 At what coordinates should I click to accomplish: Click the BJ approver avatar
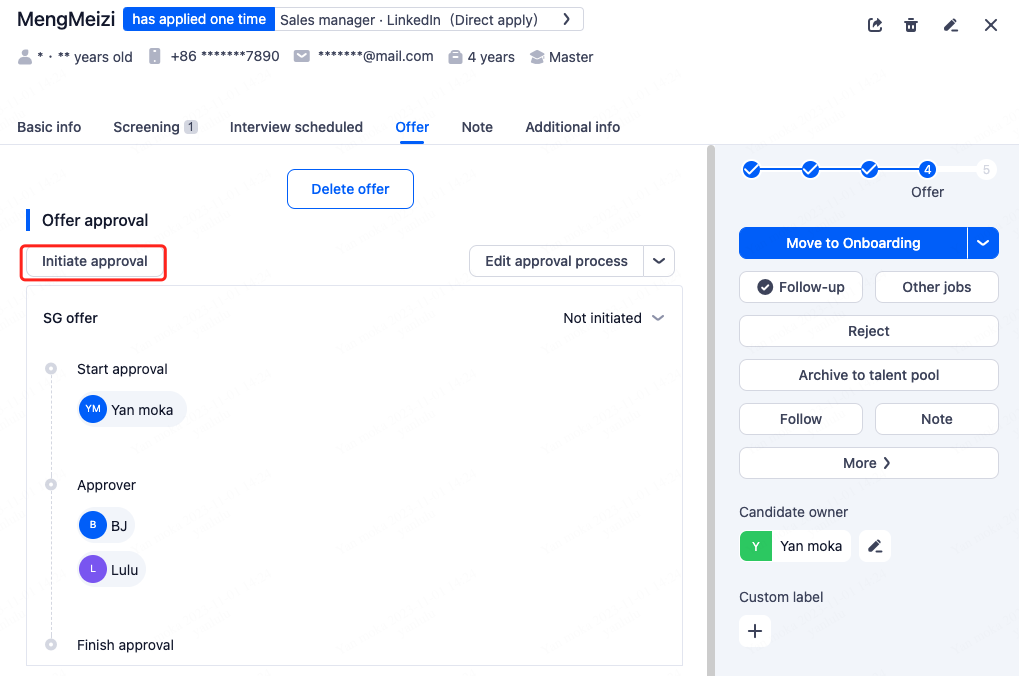point(93,525)
